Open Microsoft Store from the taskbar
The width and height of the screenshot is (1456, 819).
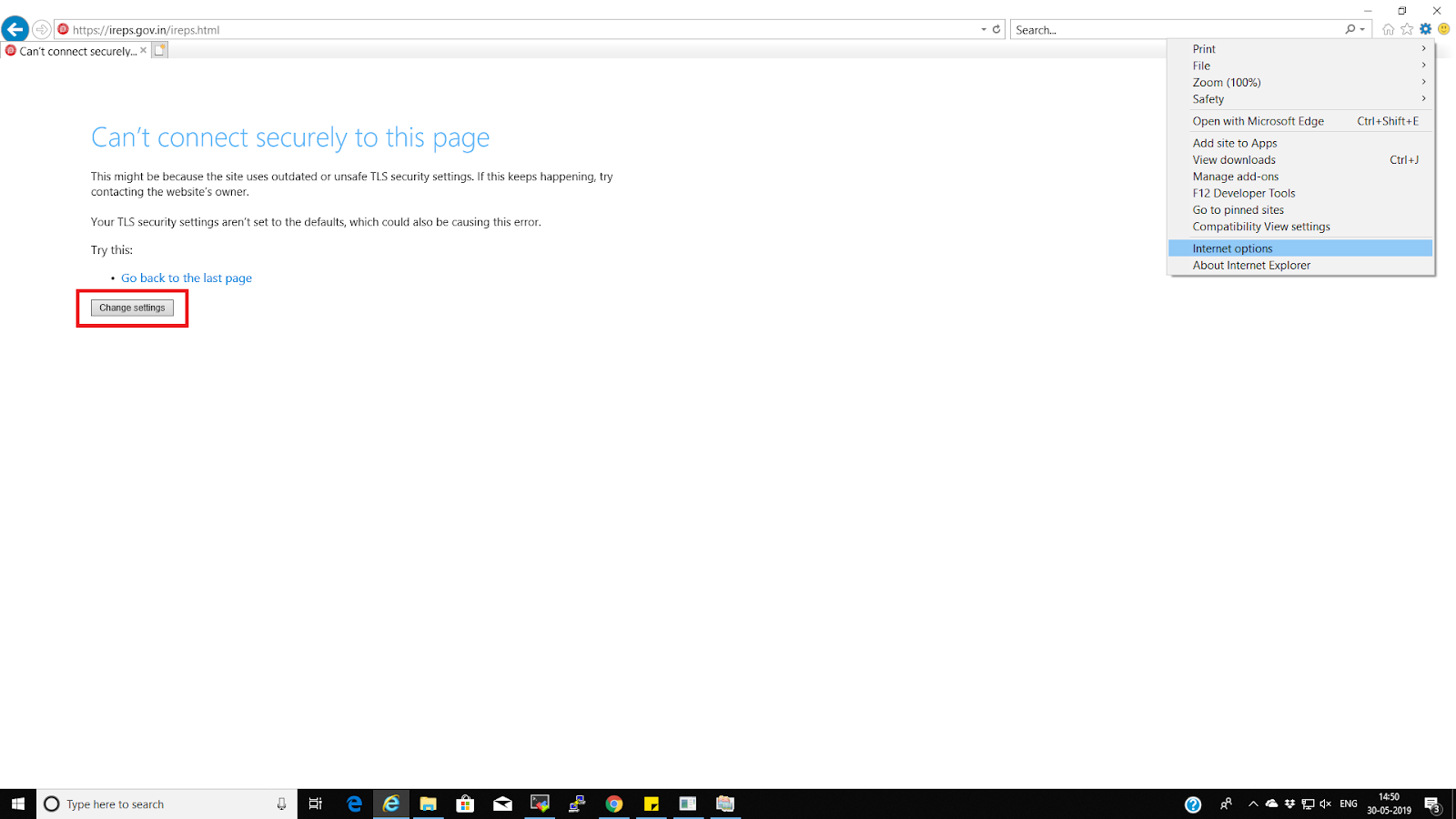[465, 804]
